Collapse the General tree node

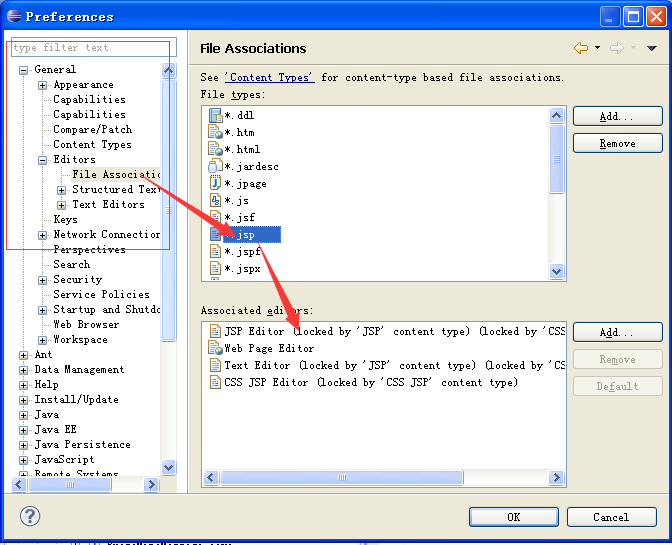coord(24,70)
